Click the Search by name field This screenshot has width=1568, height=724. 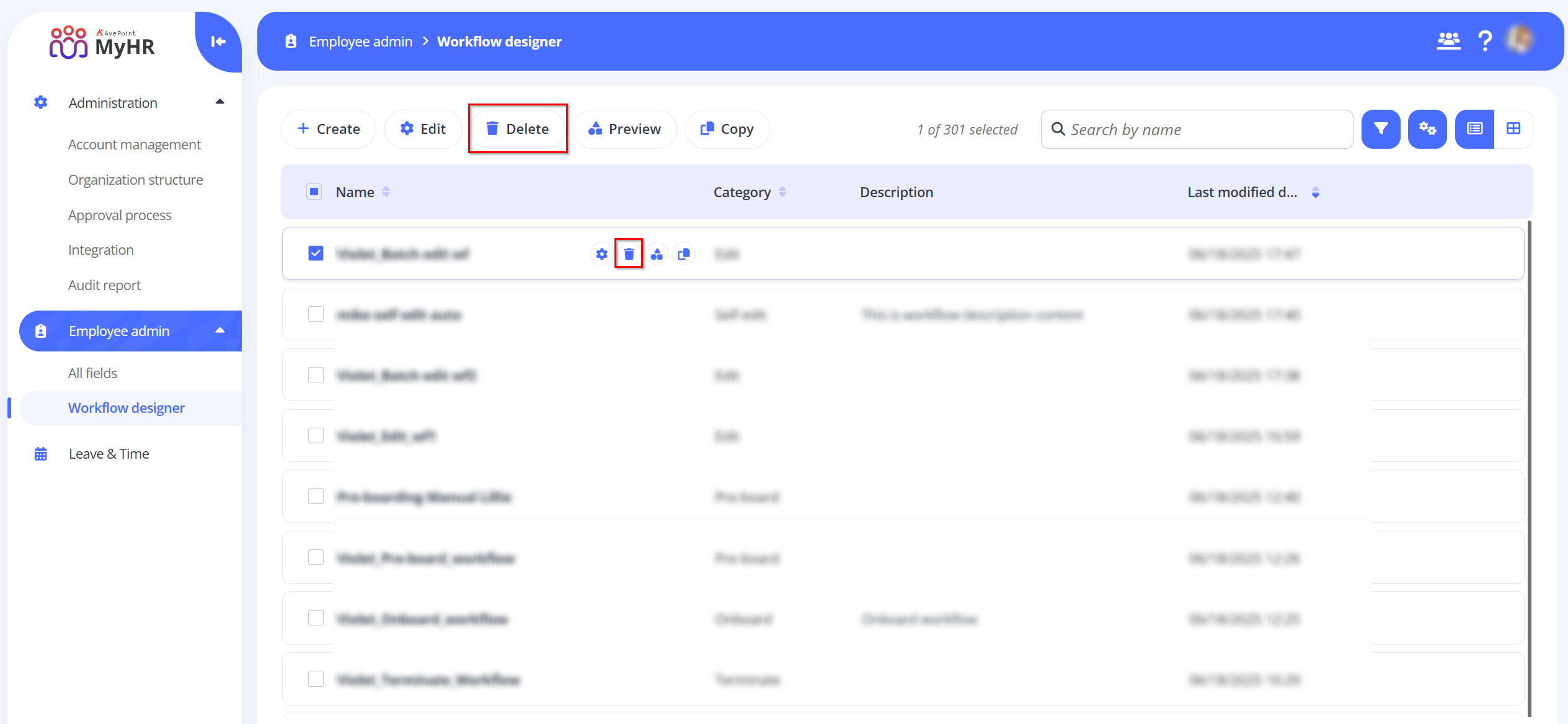click(1197, 129)
